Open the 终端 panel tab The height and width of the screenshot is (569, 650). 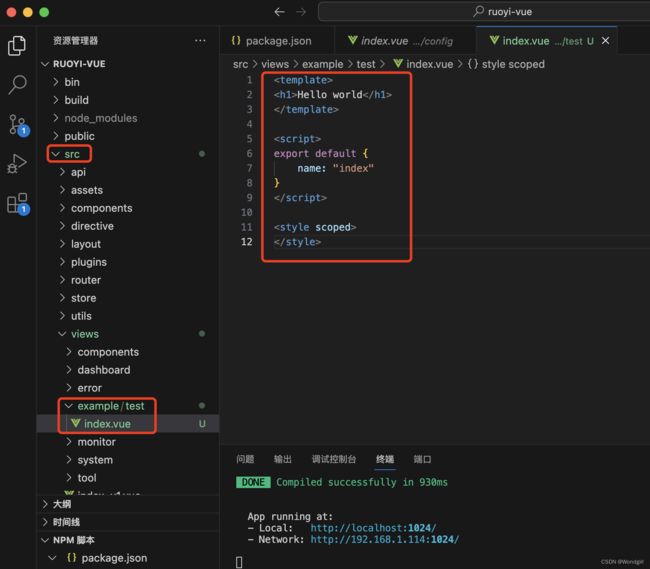[x=385, y=459]
